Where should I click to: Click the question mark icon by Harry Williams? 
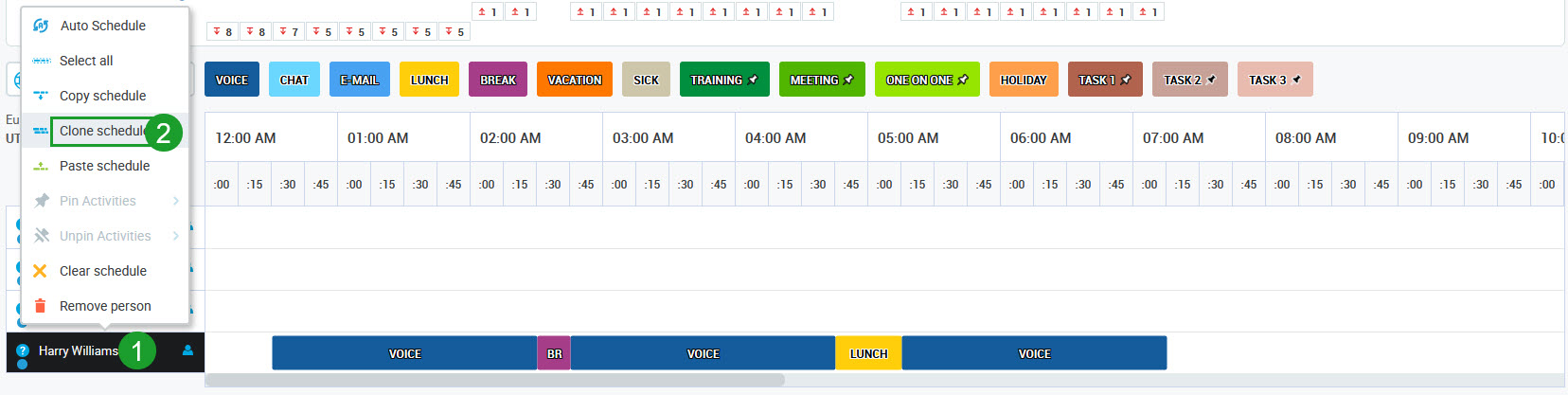point(23,350)
